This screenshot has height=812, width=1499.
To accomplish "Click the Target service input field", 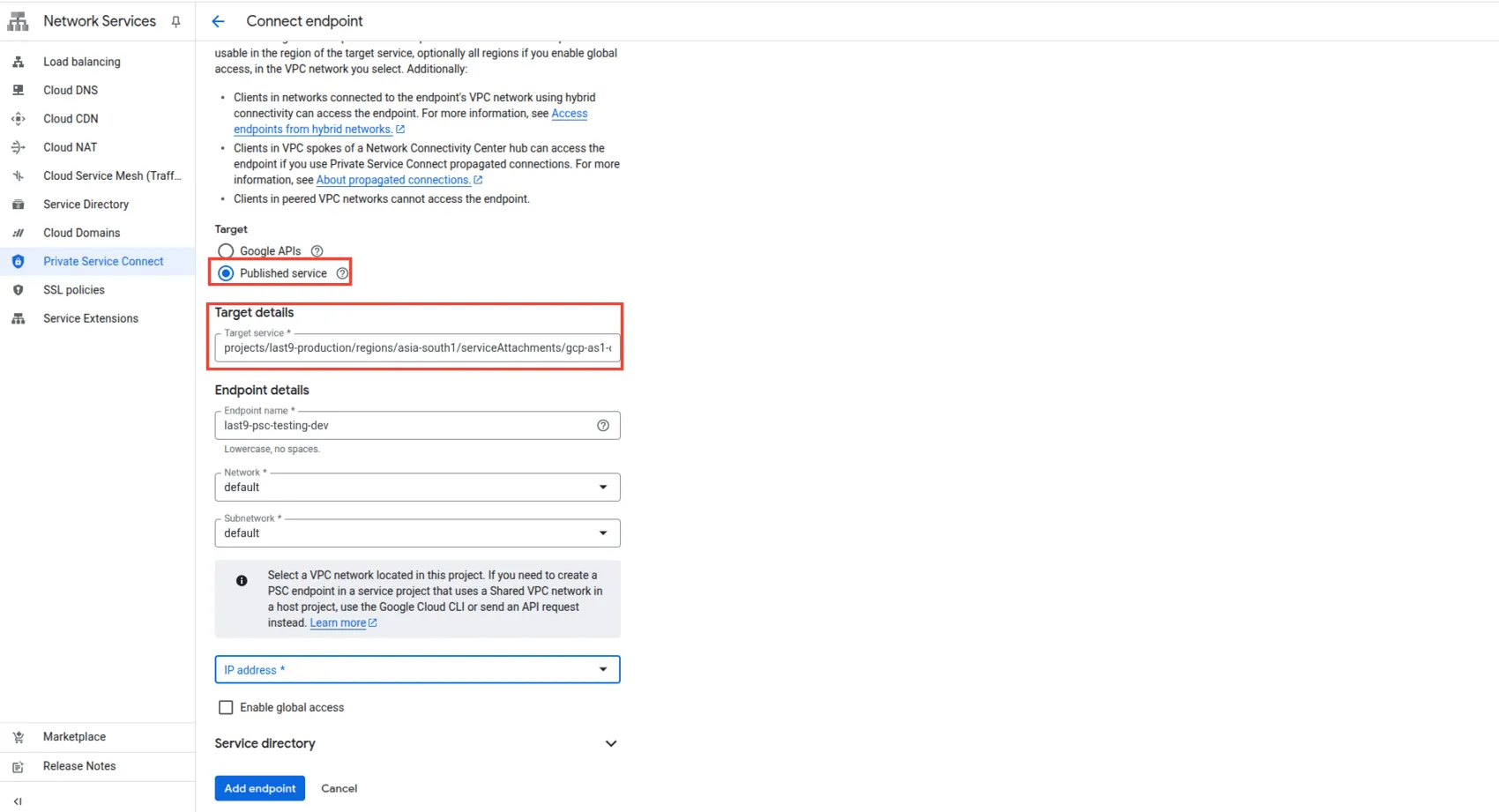I will [x=417, y=348].
